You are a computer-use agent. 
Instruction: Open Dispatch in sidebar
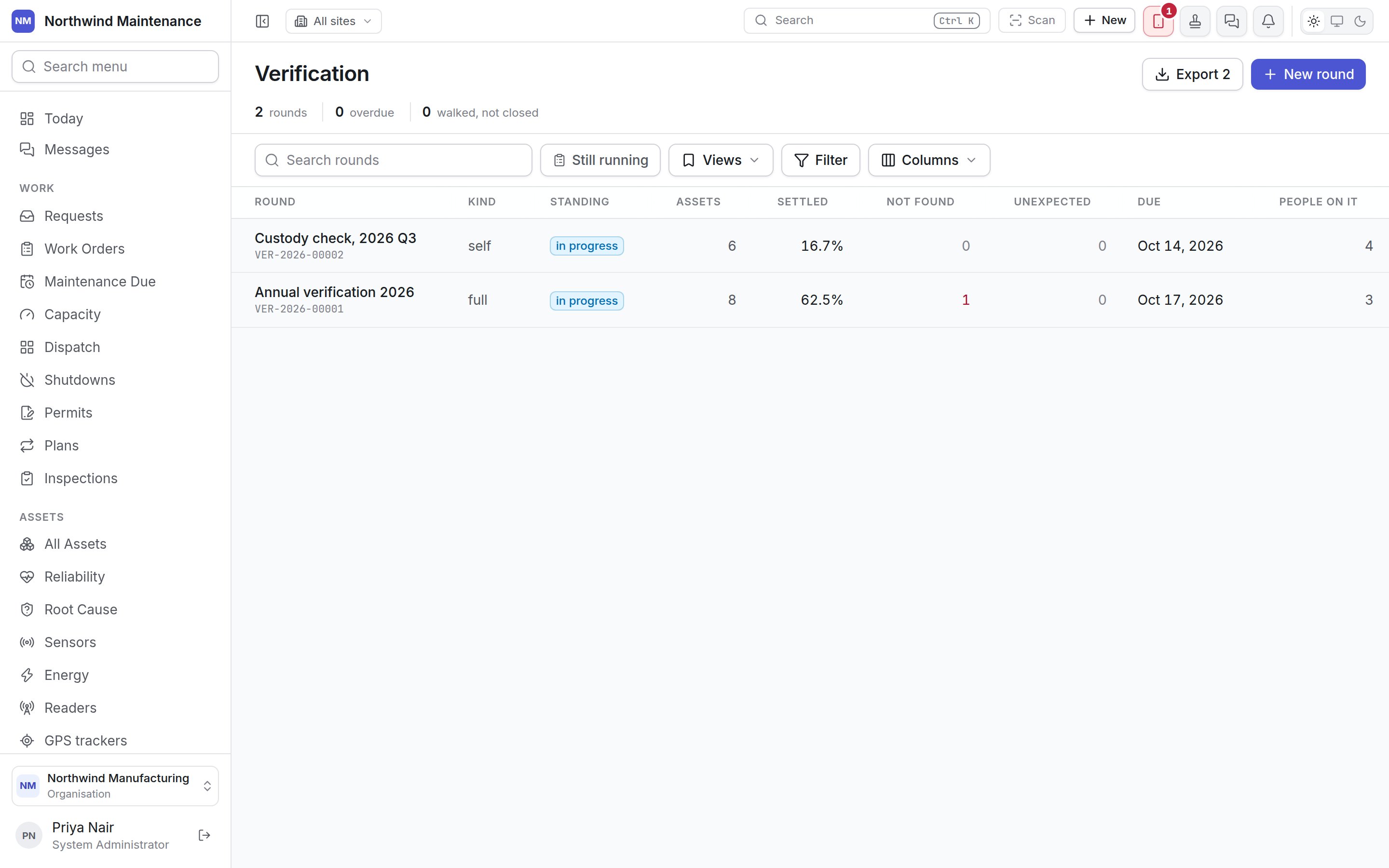click(115, 347)
